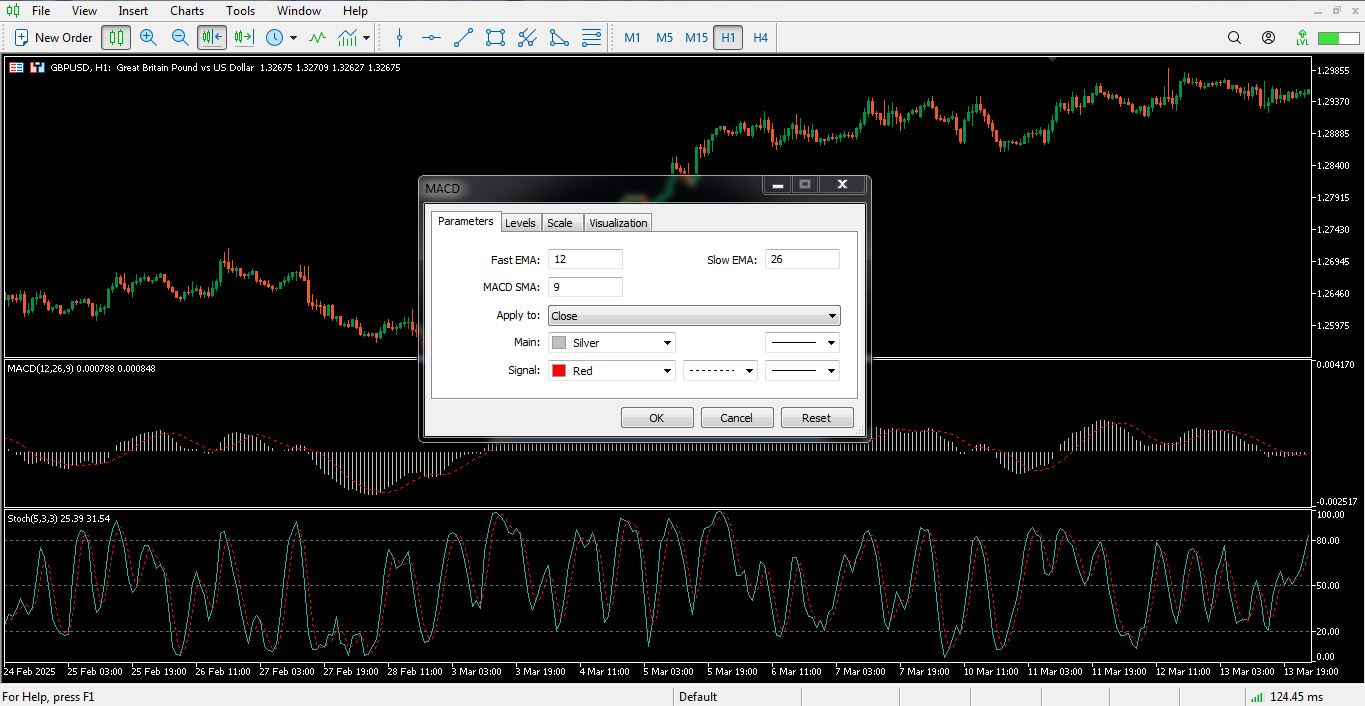This screenshot has width=1365, height=706.
Task: Open the Main line width dropdown
Action: click(x=802, y=343)
